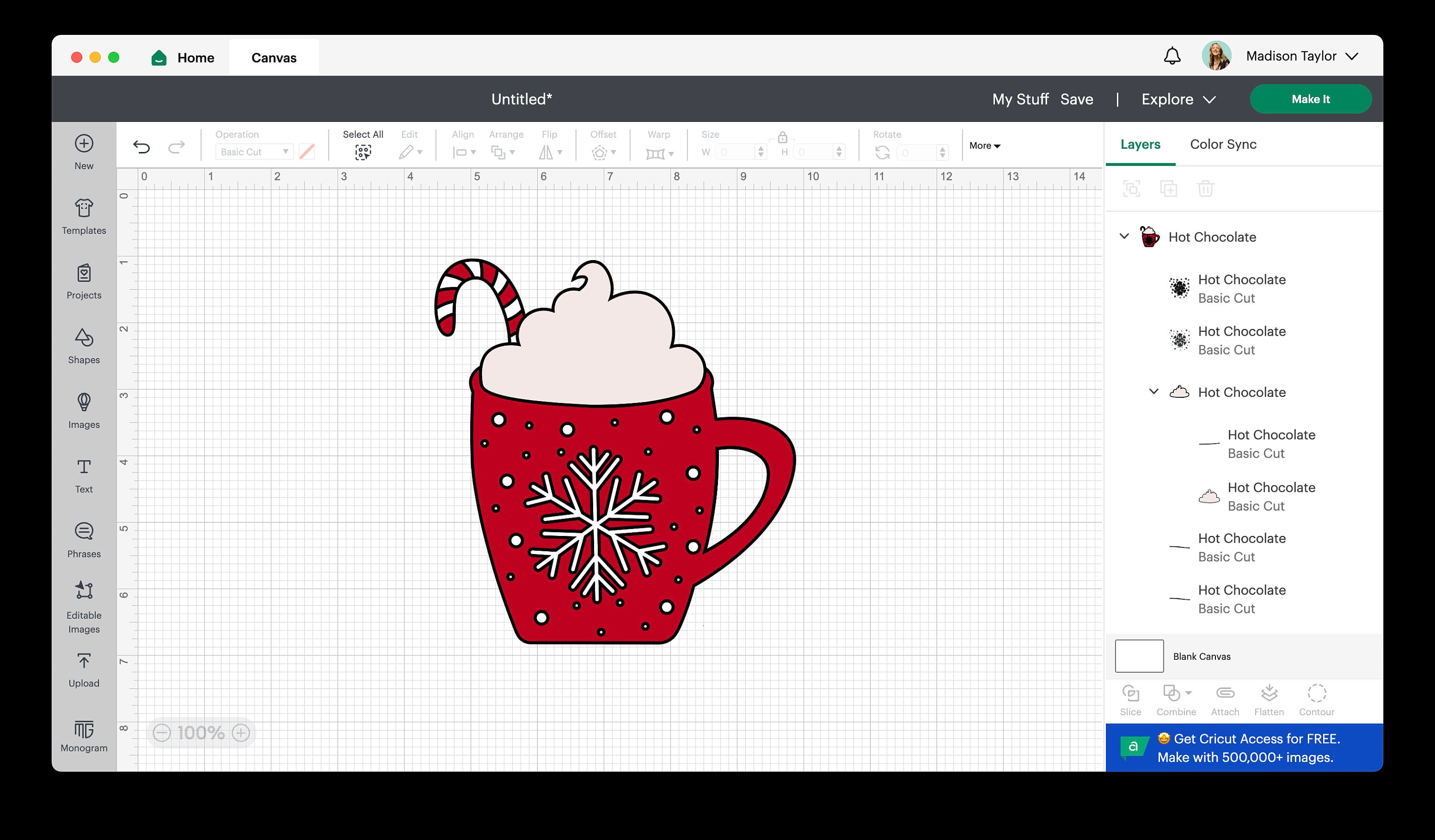1435x840 pixels.
Task: Open the Basic Cut operation dropdown
Action: tap(254, 152)
